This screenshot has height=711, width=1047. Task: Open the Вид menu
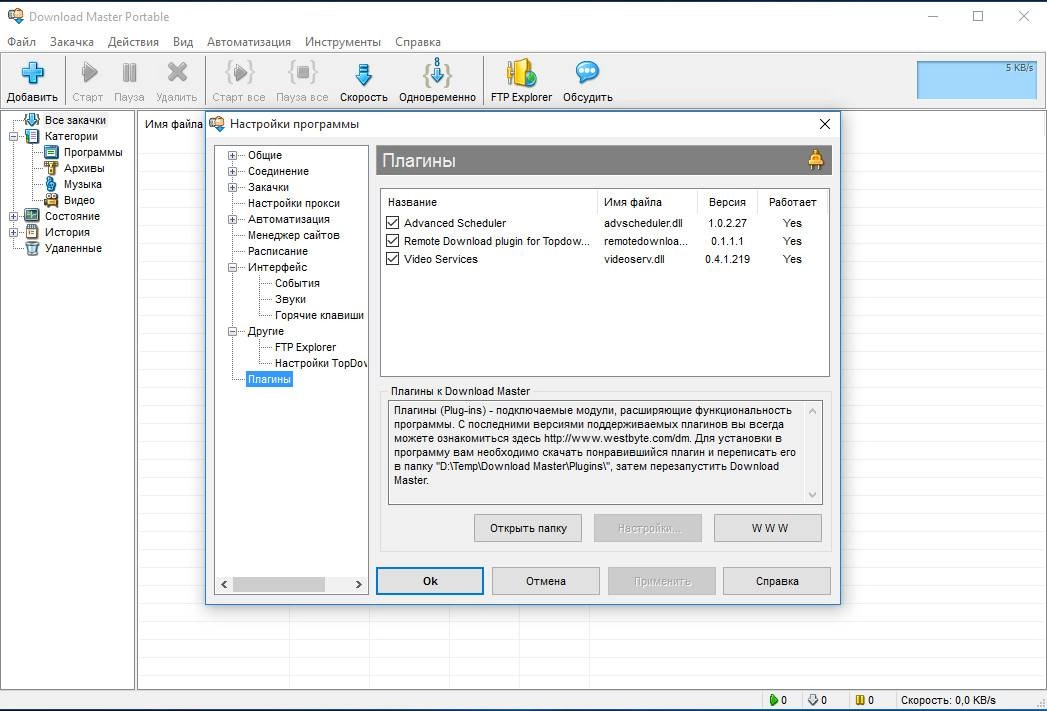(183, 42)
